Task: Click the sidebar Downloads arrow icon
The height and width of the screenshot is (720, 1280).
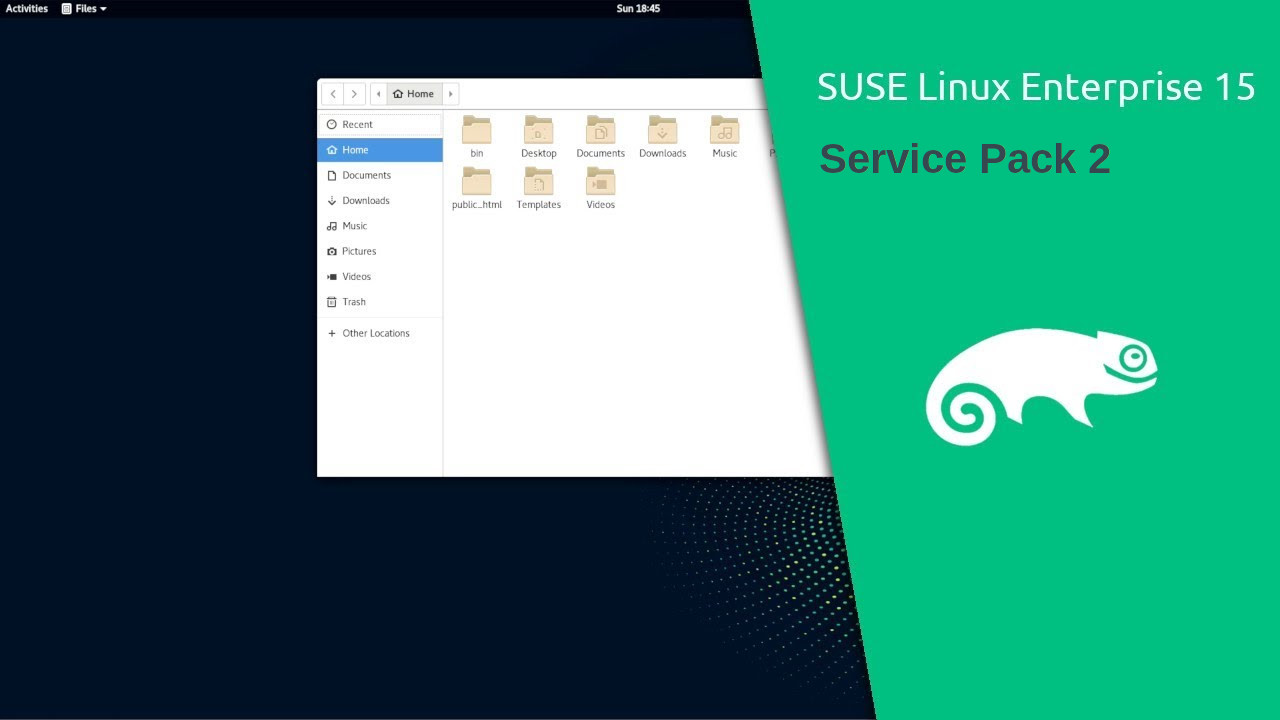Action: pos(332,201)
